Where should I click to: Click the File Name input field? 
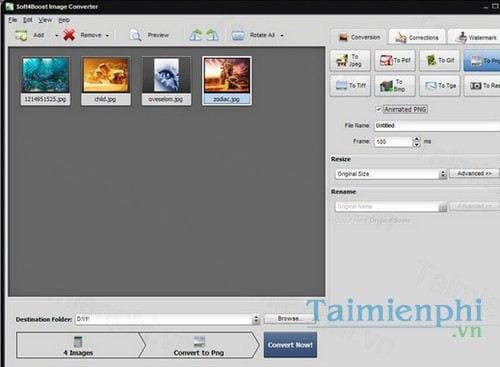point(437,126)
